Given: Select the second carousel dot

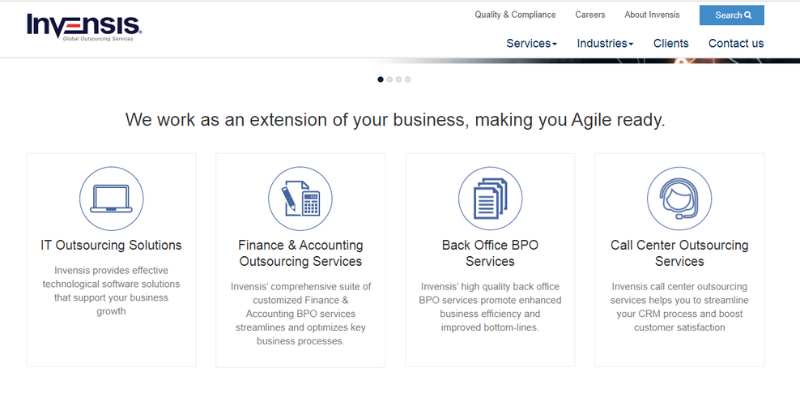Looking at the screenshot, I should 389,79.
